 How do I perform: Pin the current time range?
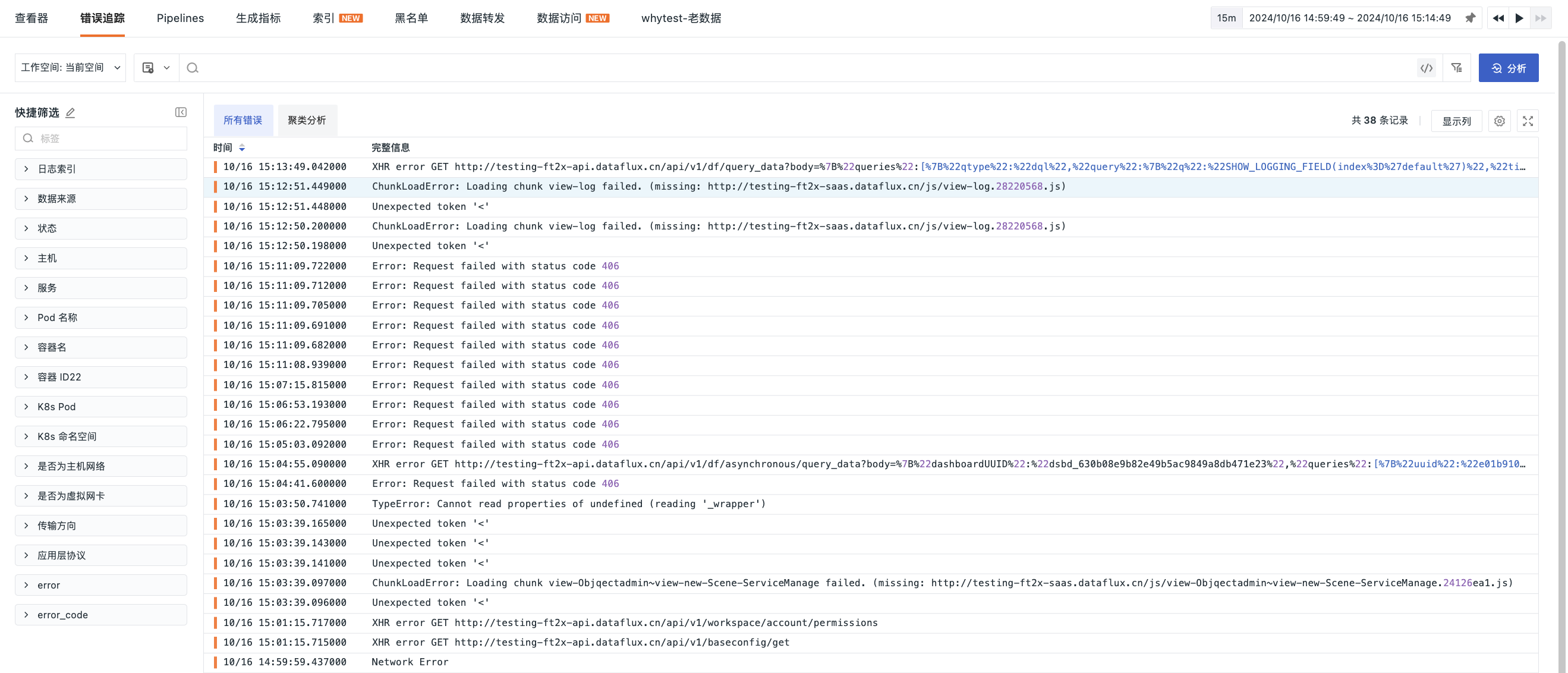[1470, 18]
